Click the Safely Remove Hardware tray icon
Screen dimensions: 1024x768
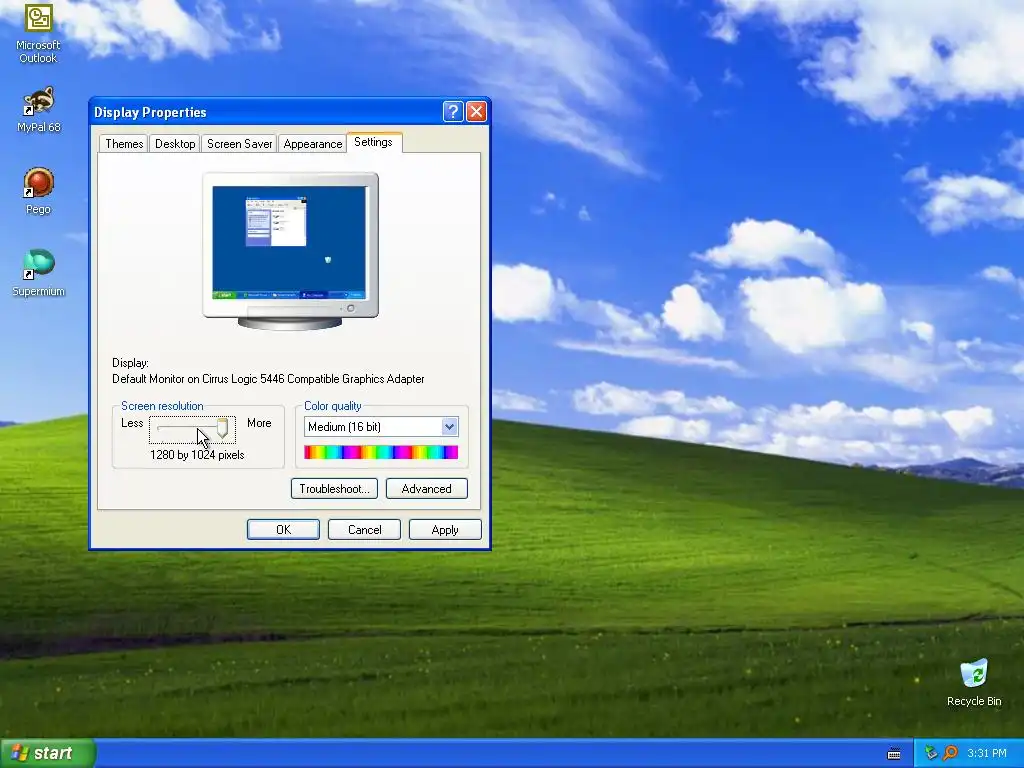click(x=931, y=753)
